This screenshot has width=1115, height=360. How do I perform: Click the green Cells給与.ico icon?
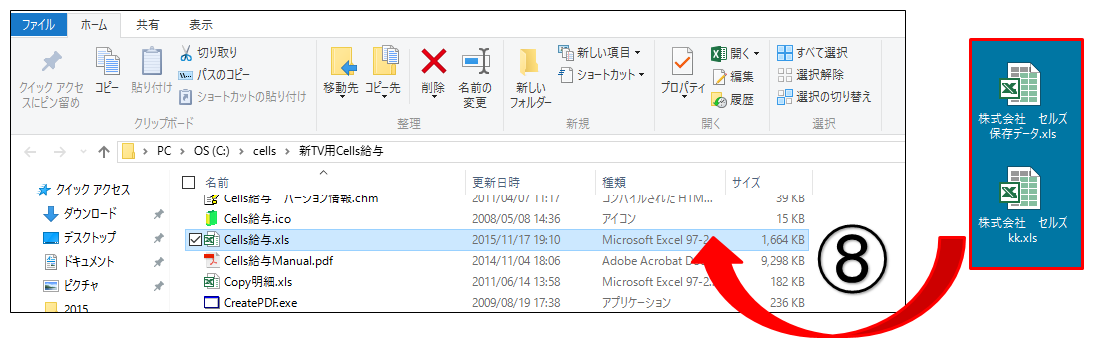tap(212, 218)
